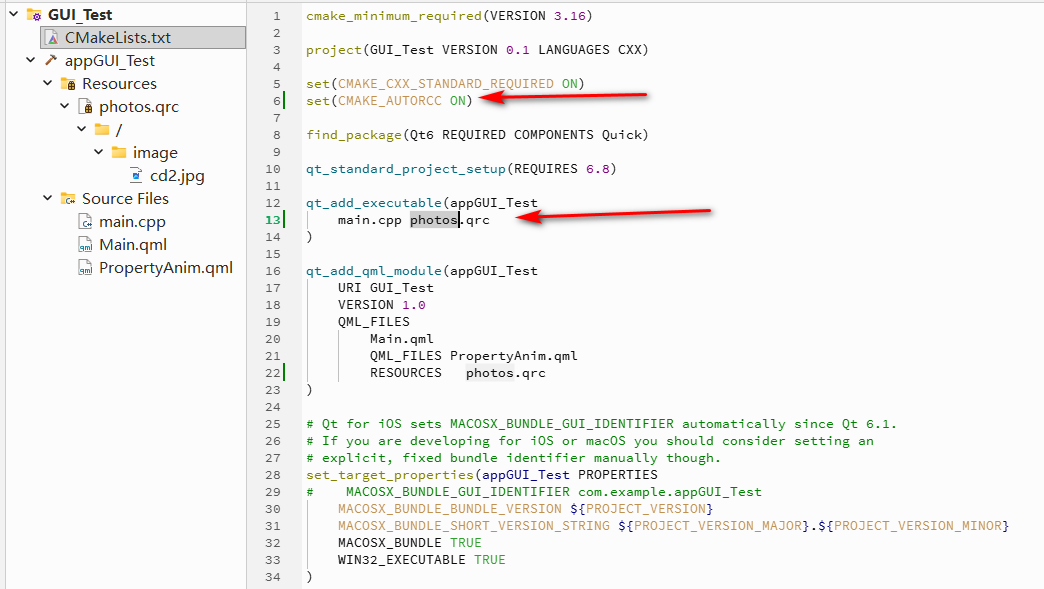Open cd2.jpg in the tree
Viewport: 1044px width, 589px height.
tap(177, 176)
